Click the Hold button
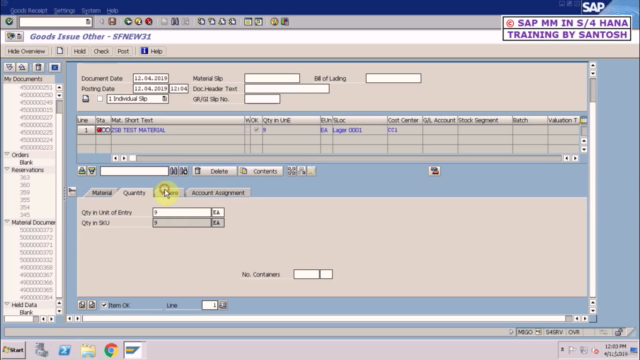 click(80, 51)
